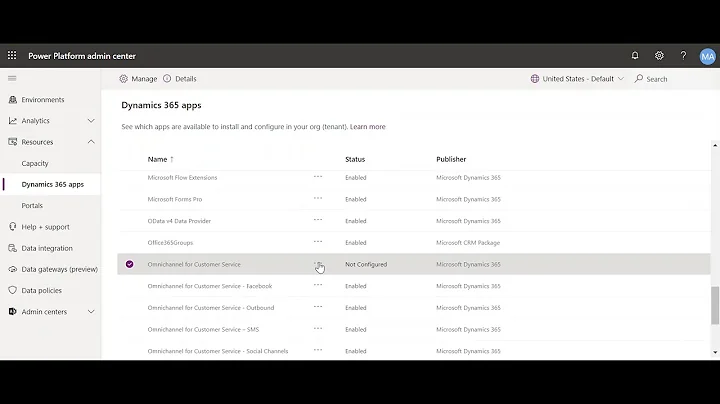Screen dimensions: 720x404
Task: Open more options for Omnichannel Outbound row
Action: (318, 307)
